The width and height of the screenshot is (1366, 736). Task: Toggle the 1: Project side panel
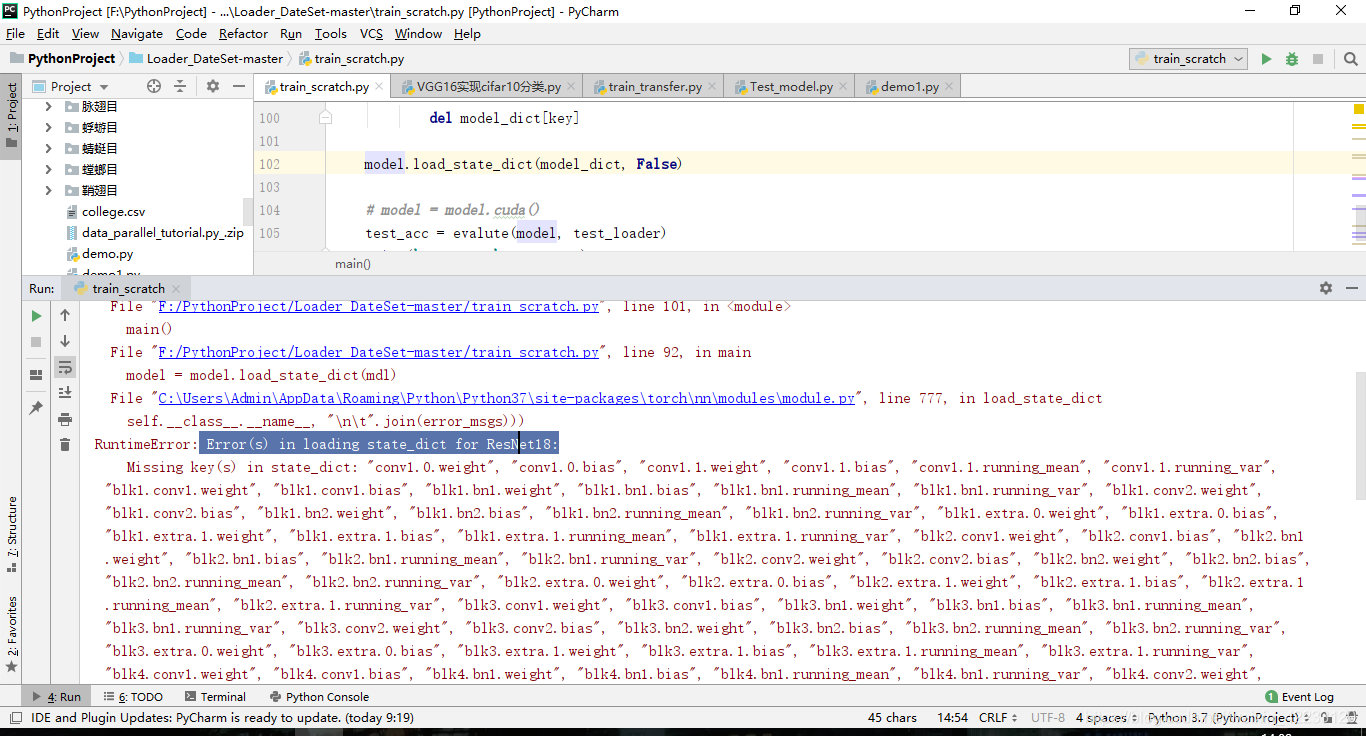[x=11, y=115]
